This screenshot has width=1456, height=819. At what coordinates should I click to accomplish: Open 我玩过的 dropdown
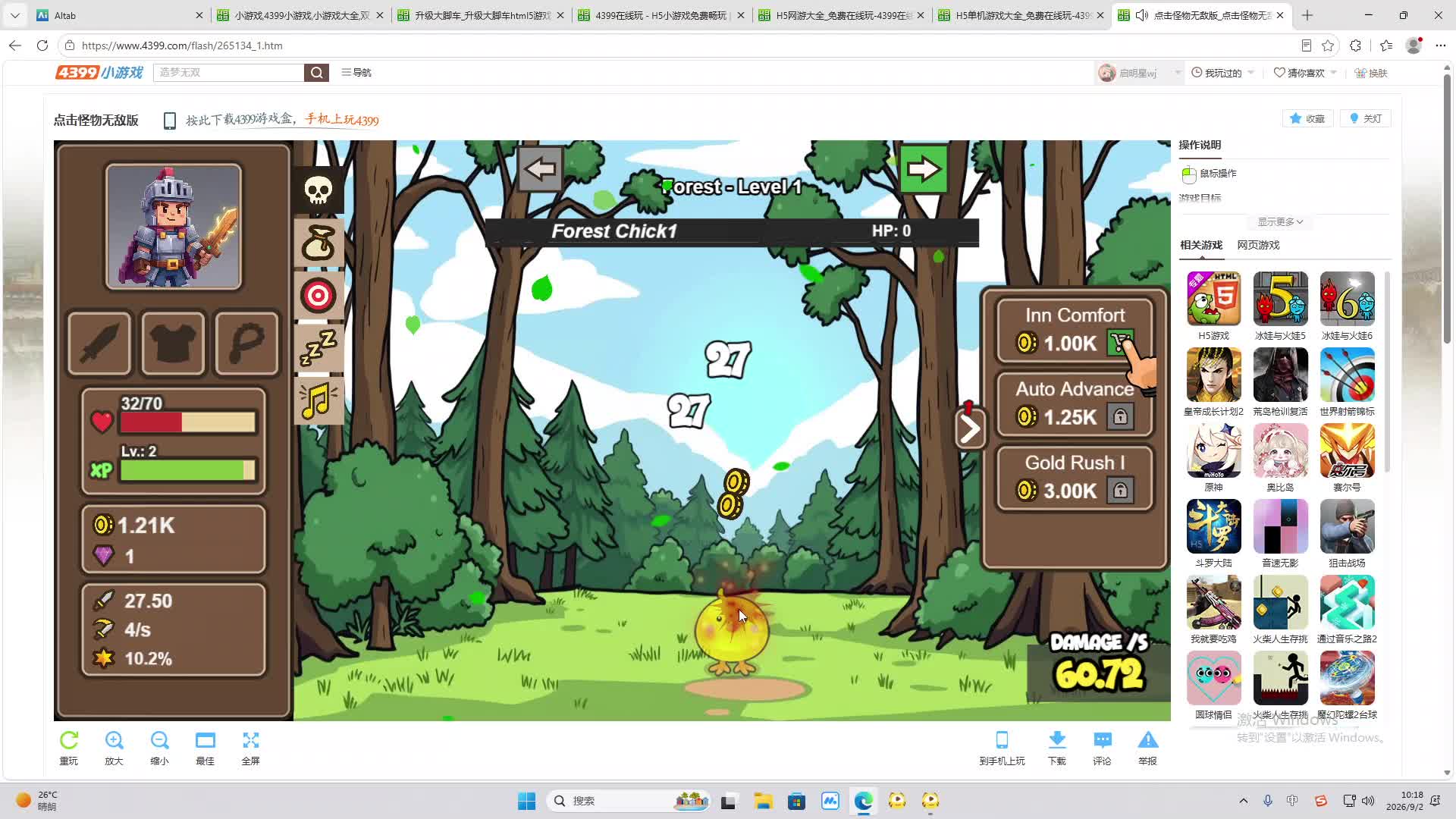point(1222,73)
